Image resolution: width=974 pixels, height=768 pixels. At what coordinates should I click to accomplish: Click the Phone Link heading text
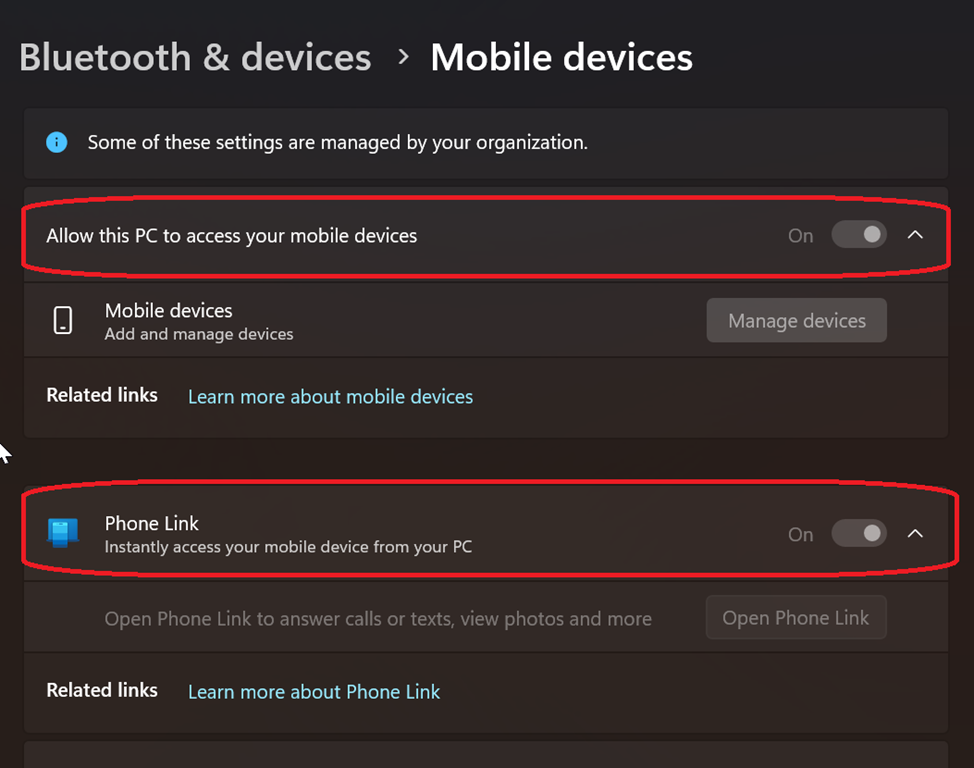coord(152,523)
